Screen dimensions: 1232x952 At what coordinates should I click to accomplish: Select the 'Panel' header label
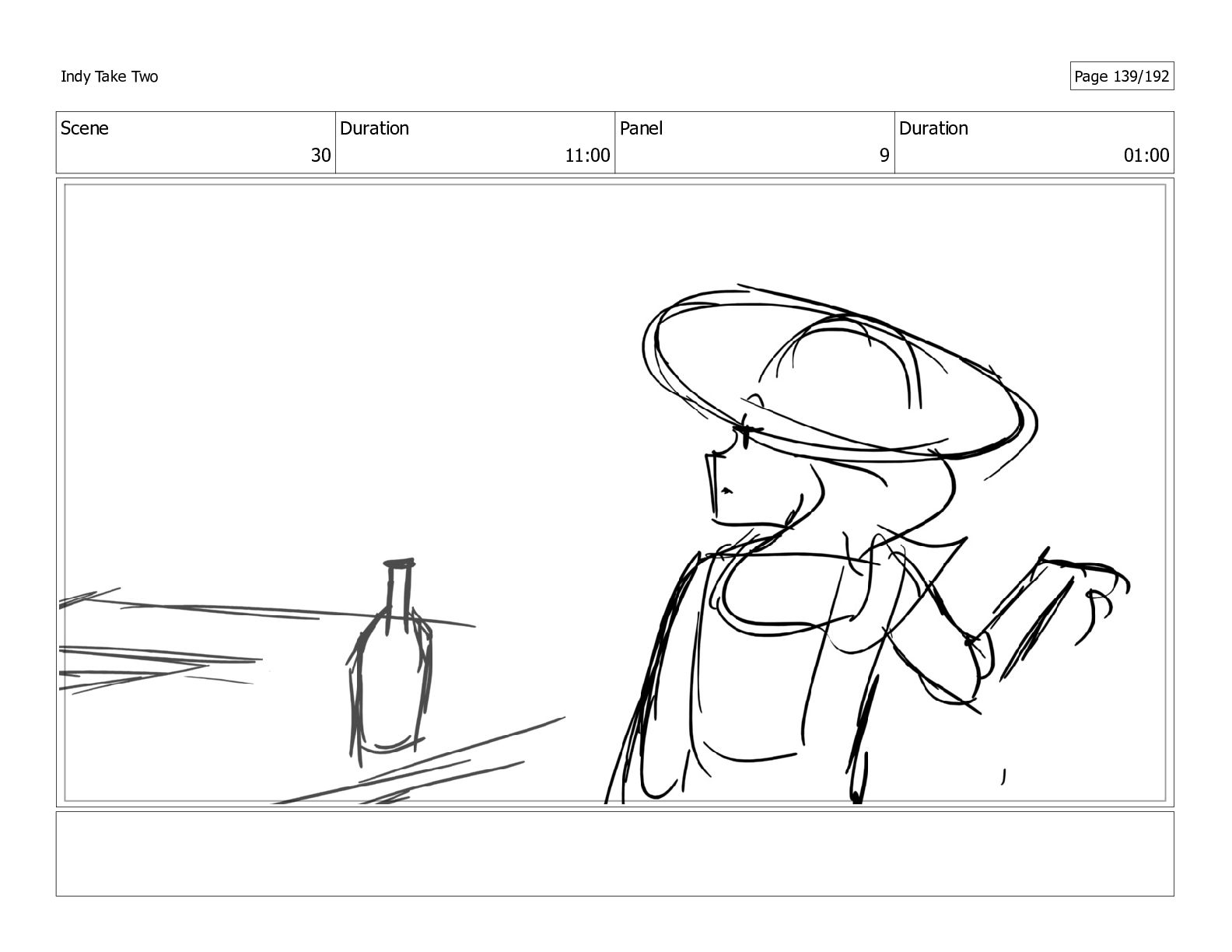pyautogui.click(x=642, y=128)
